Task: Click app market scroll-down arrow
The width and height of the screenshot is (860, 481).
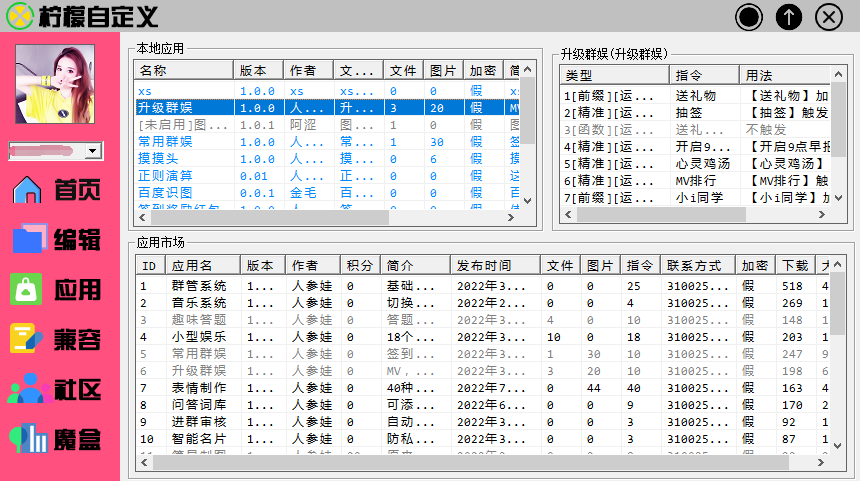Action: 838,446
